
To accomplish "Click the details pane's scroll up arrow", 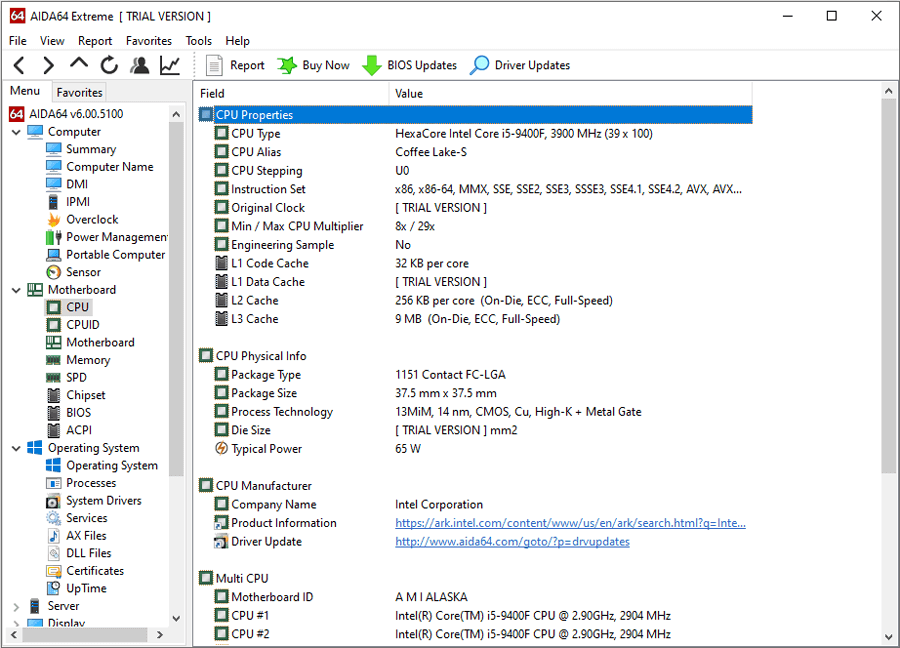I will [889, 91].
